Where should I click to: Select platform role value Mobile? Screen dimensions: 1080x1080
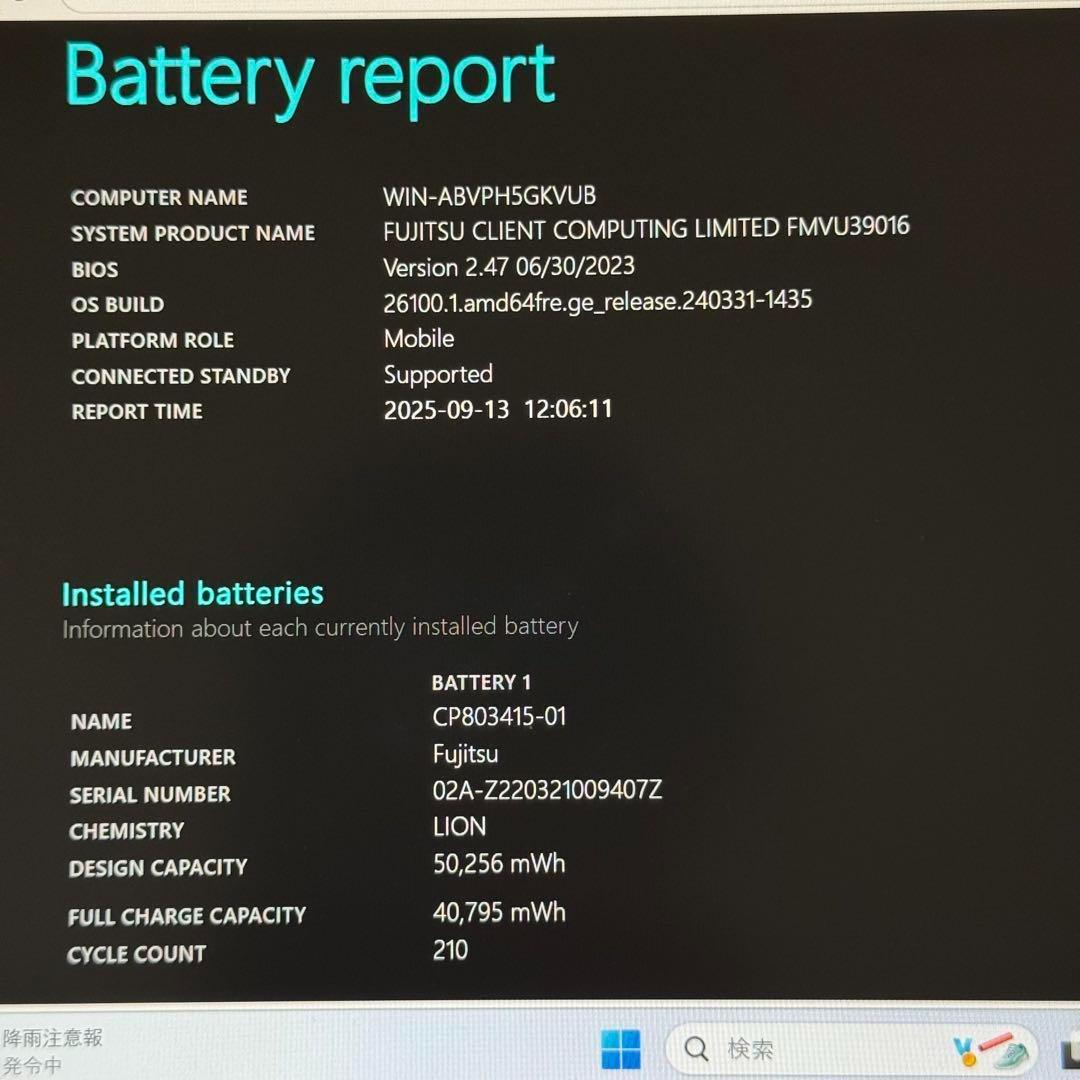[419, 339]
